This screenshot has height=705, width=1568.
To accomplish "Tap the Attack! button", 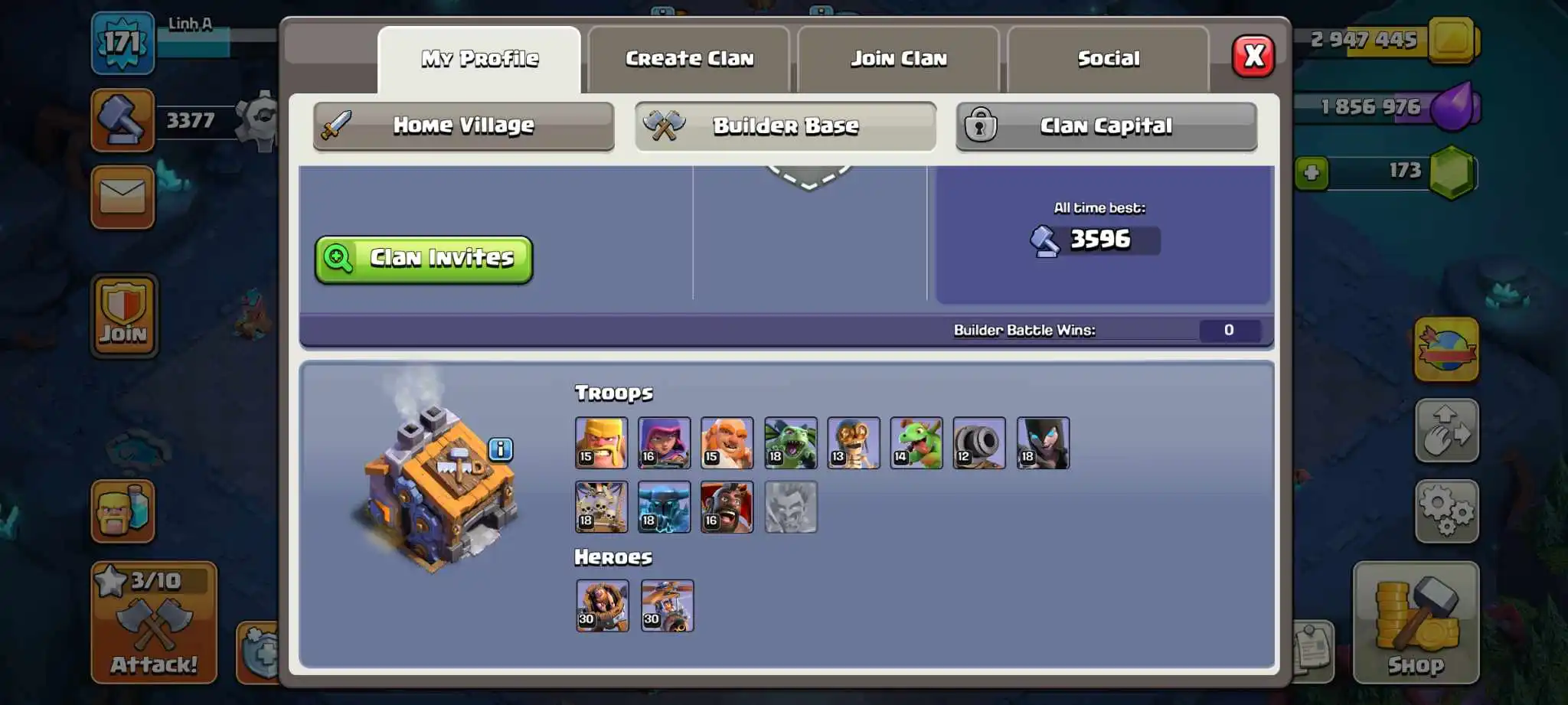I will [x=154, y=622].
